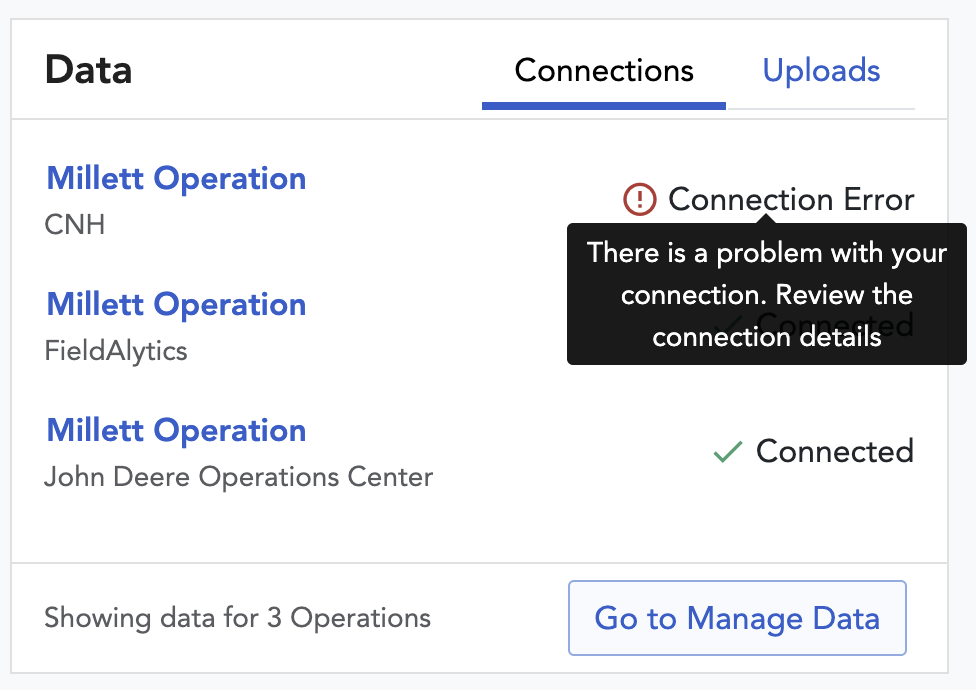Select the Connections tab

(x=604, y=70)
